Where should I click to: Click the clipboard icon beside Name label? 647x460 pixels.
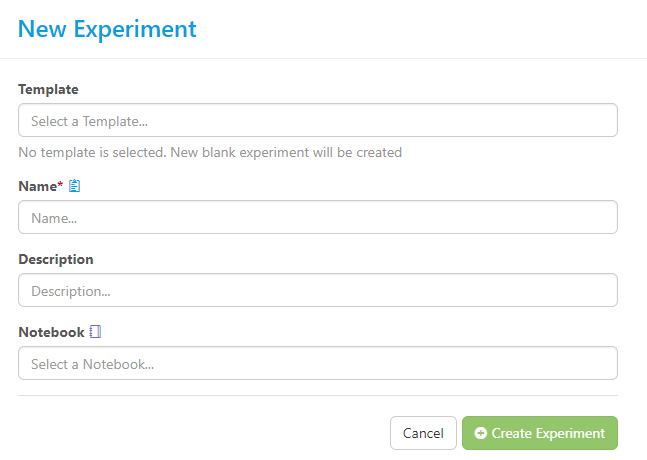75,186
